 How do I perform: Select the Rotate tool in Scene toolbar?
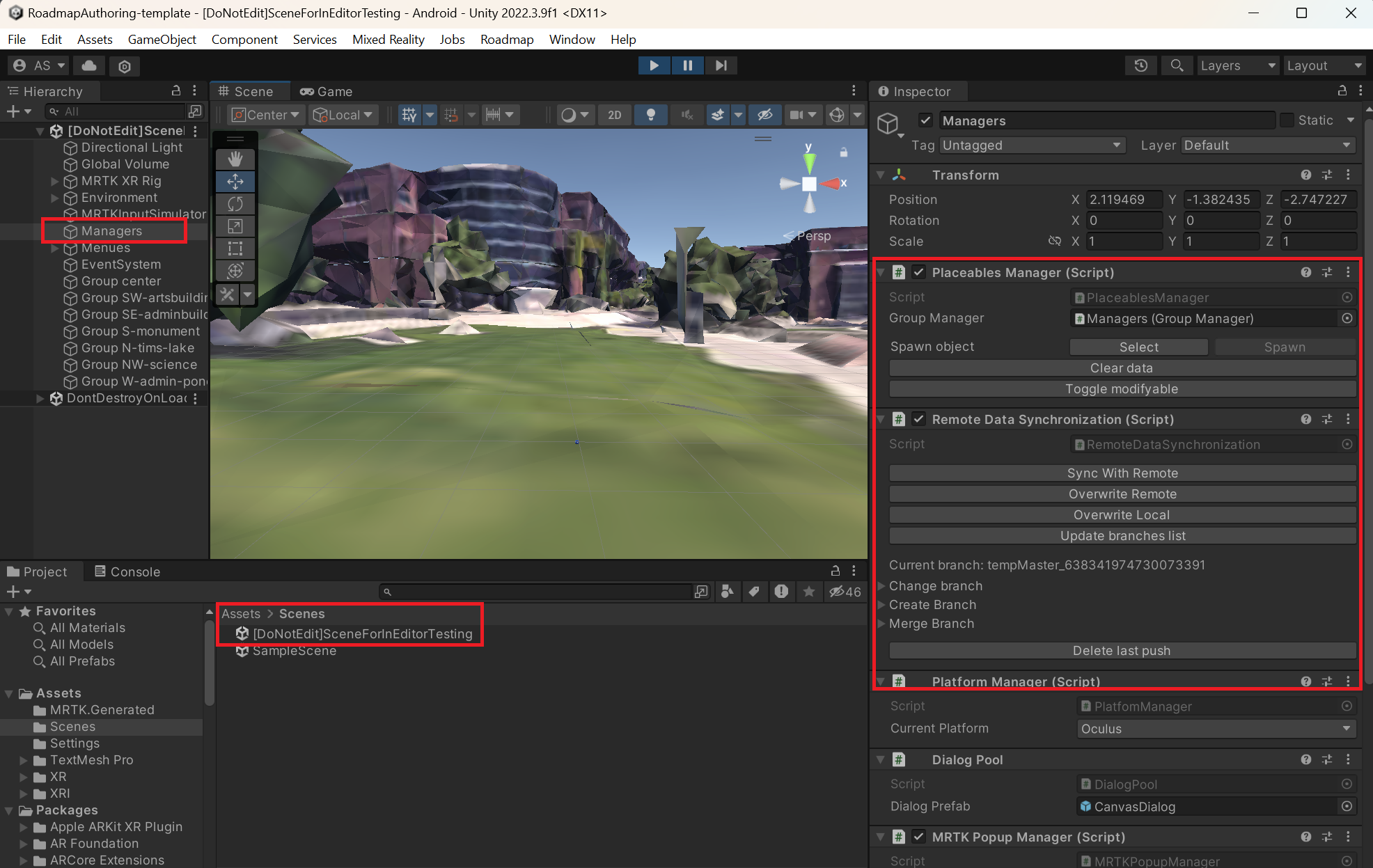pyautogui.click(x=235, y=203)
